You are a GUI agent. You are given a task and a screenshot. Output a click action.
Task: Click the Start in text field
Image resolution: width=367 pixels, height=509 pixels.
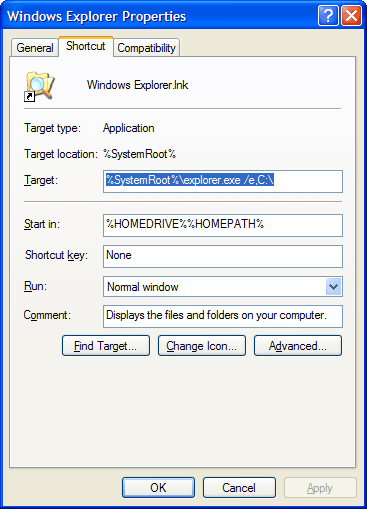click(223, 225)
